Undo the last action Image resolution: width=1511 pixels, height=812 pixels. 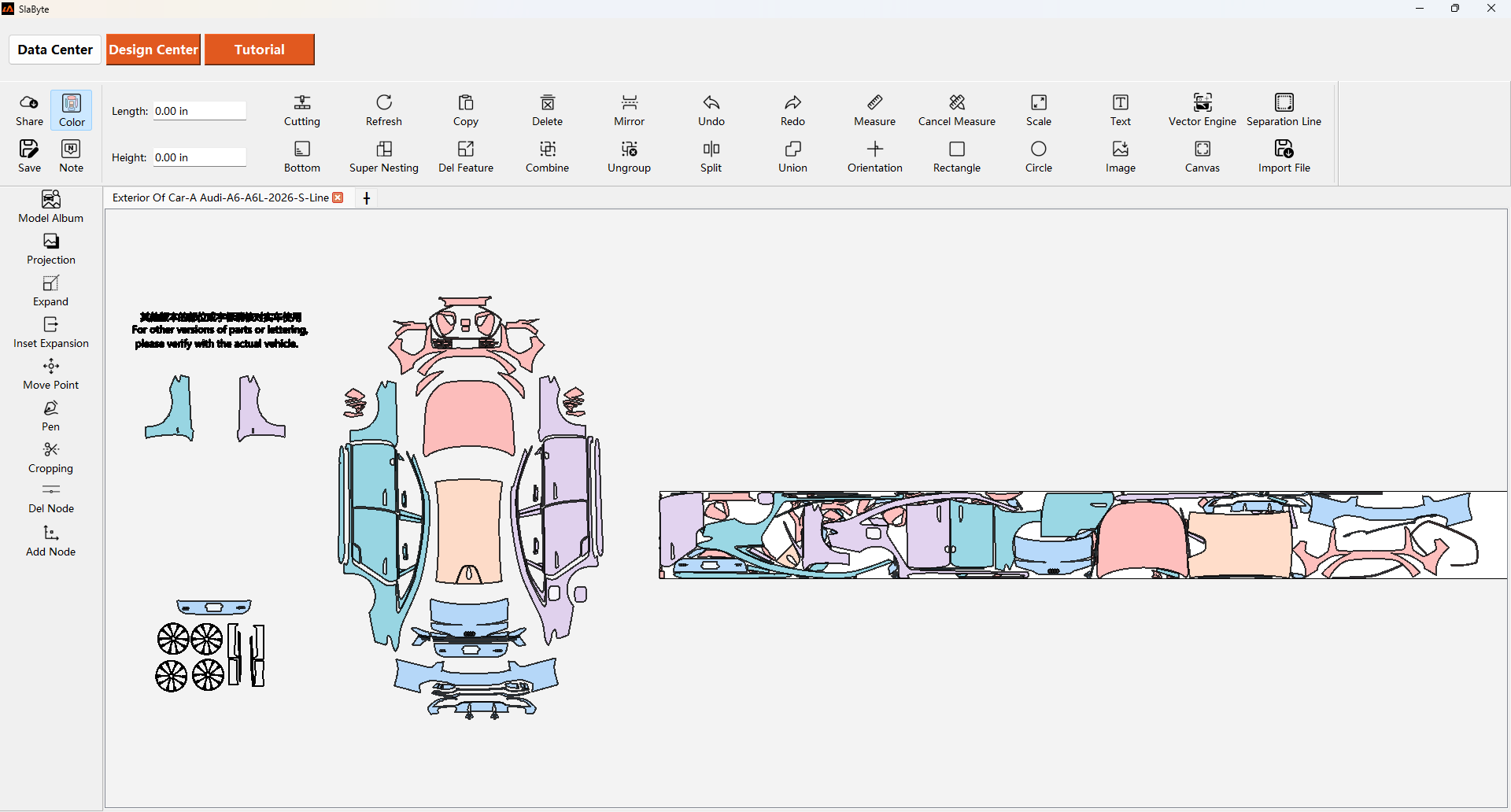click(711, 110)
